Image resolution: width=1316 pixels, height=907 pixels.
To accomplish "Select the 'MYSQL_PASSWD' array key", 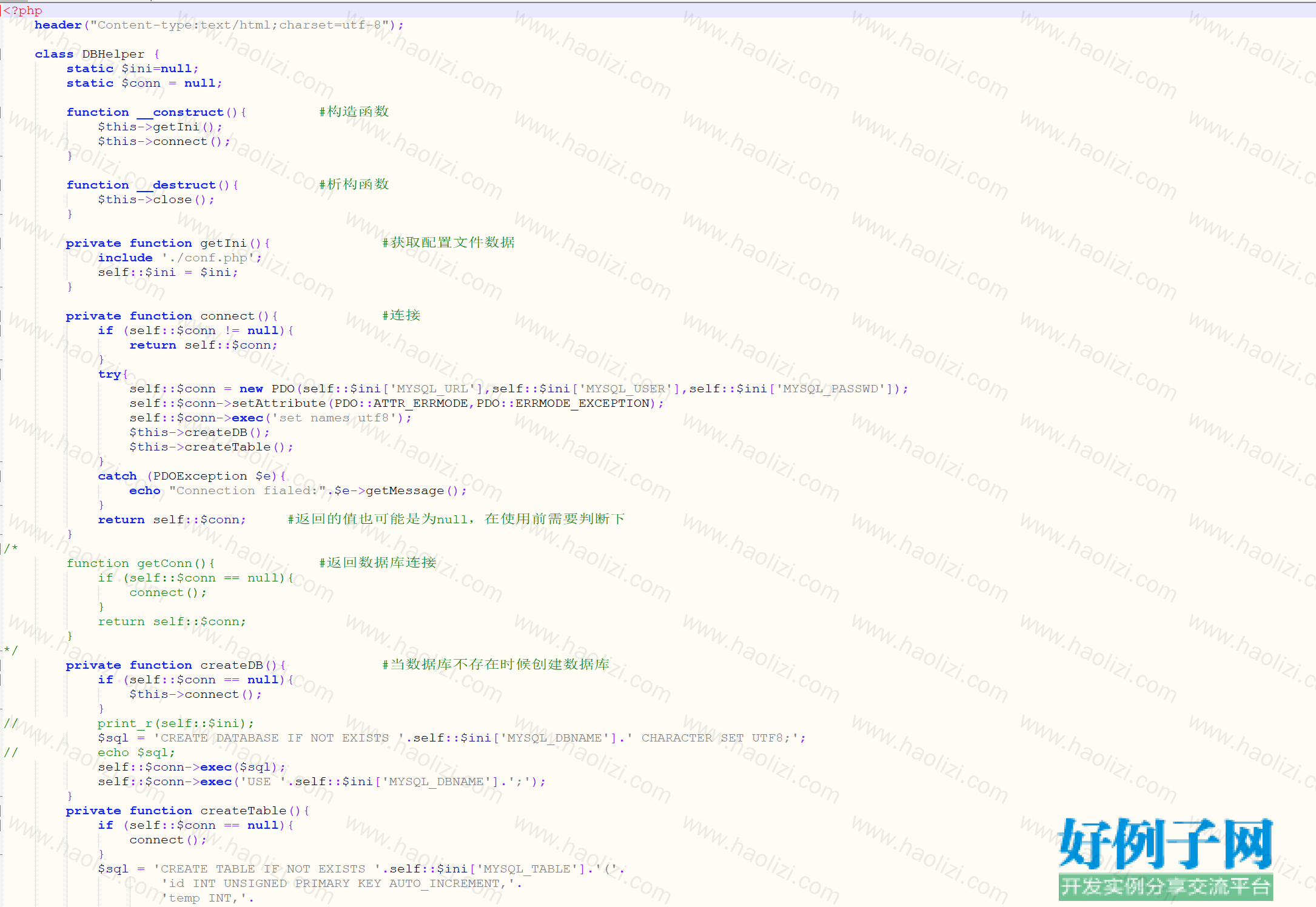I will tap(830, 389).
